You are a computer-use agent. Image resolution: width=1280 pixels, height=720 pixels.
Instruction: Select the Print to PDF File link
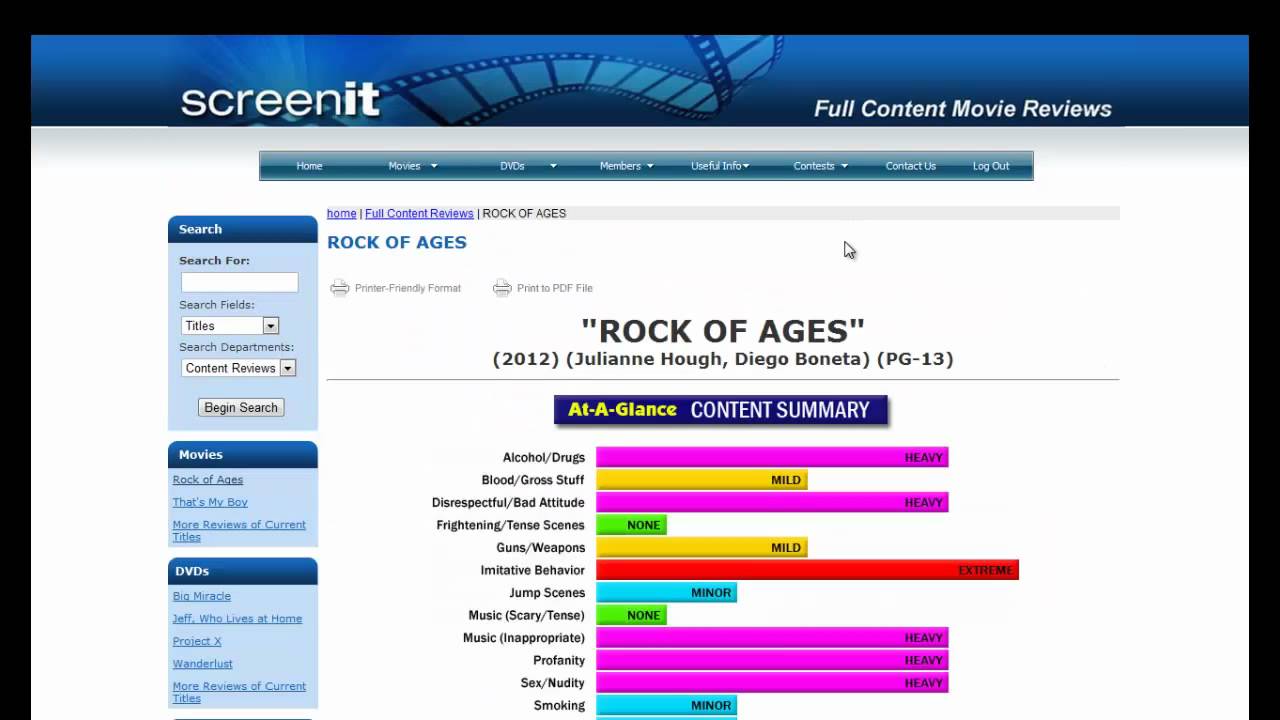(555, 288)
